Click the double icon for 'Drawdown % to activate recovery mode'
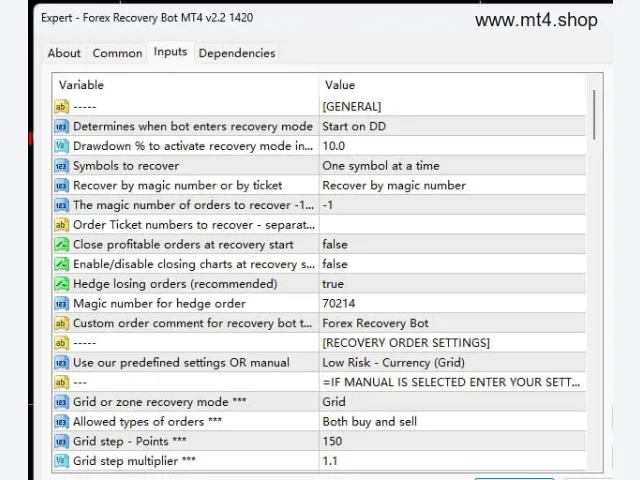This screenshot has height=480, width=640. (x=61, y=146)
